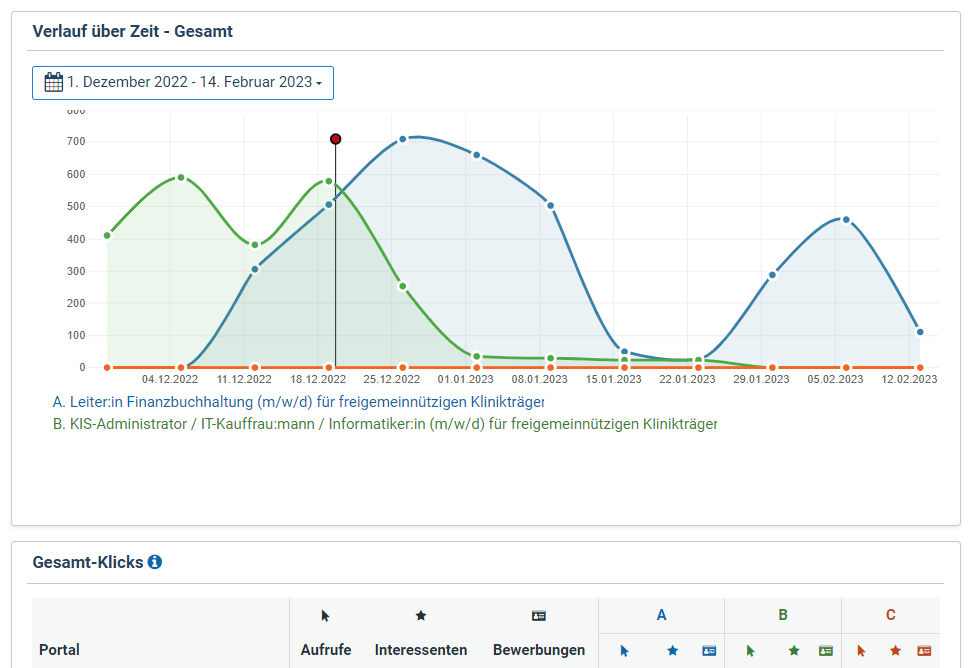Click the red ID card icon under column C

pos(924,650)
